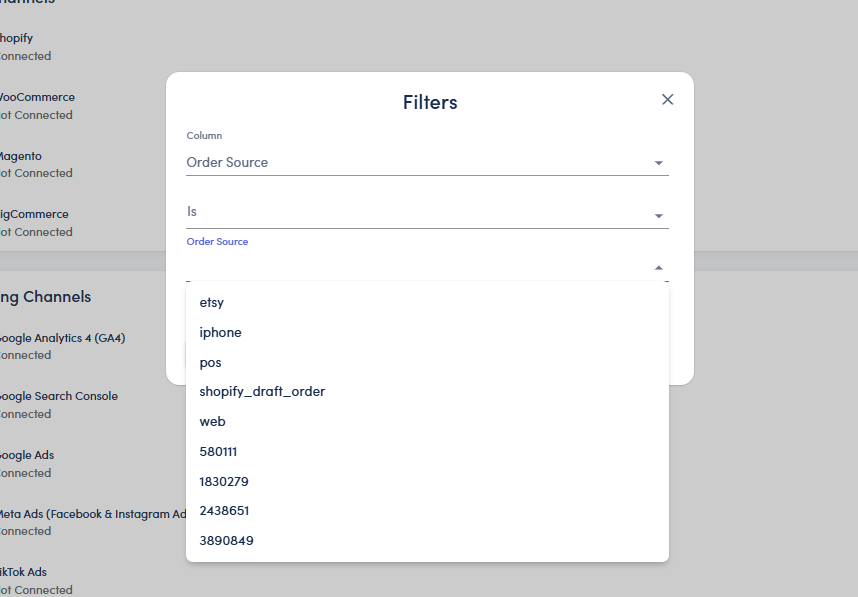Click the Is operator field

click(410, 212)
